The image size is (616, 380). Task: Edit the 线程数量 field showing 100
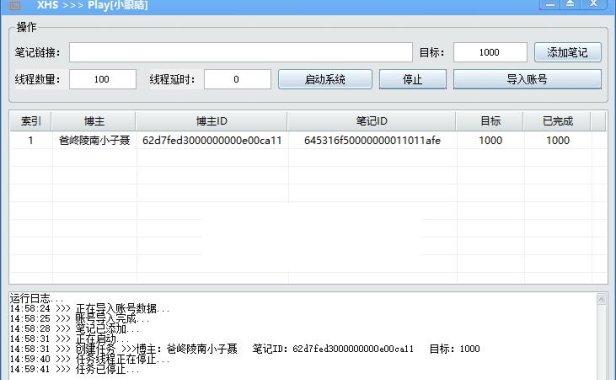coord(103,79)
